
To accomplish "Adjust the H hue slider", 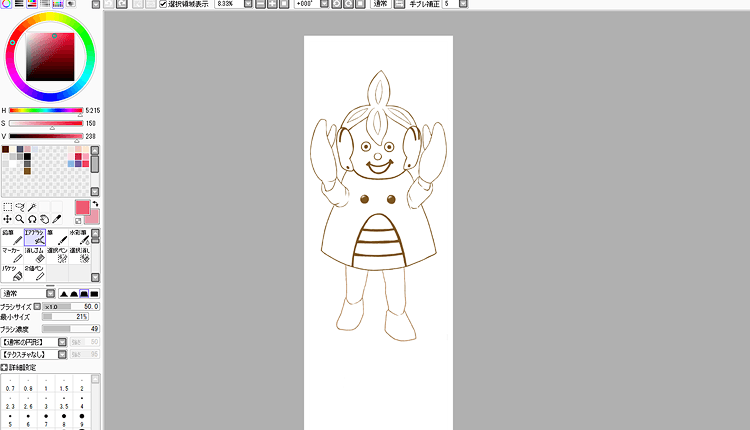I will pyautogui.click(x=46, y=110).
